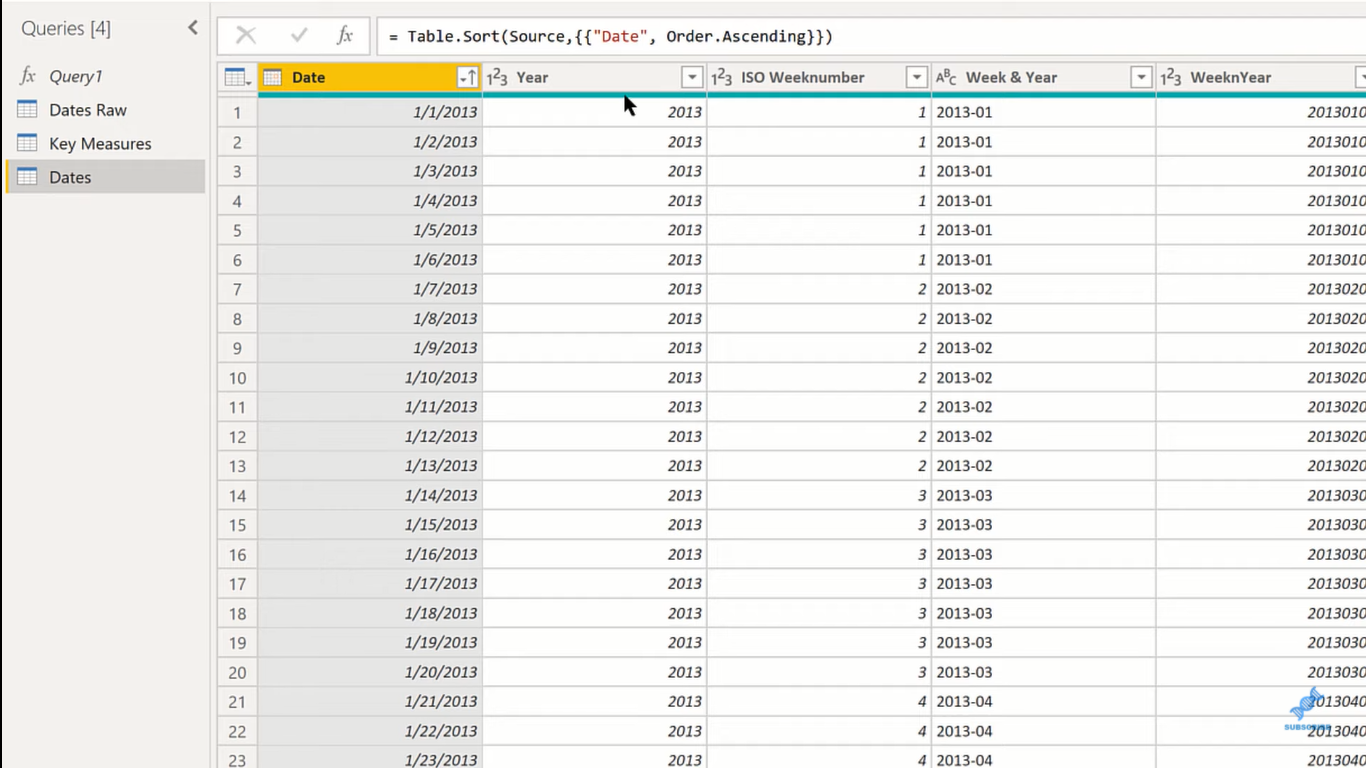Click the Year cell in row 5
The width and height of the screenshot is (1366, 768).
pyautogui.click(x=594, y=230)
